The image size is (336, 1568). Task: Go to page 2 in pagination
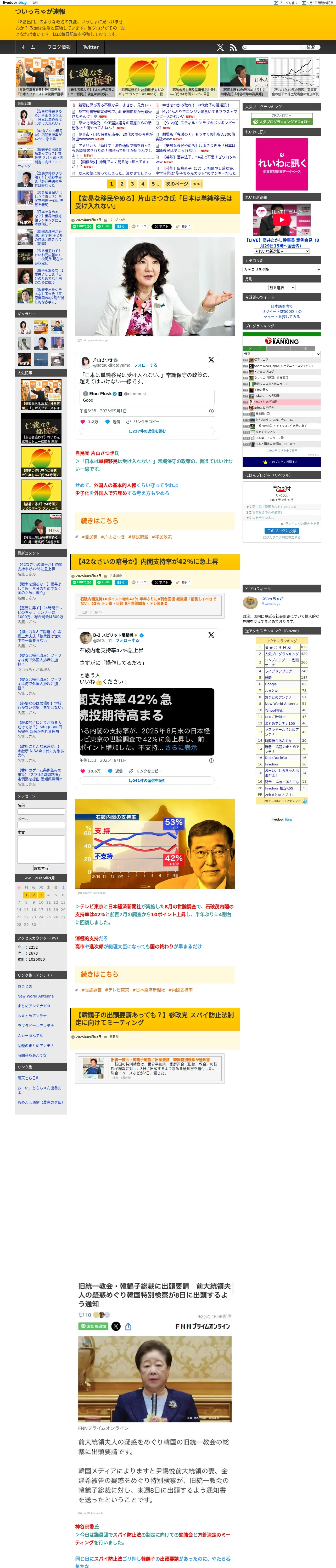tap(121, 184)
